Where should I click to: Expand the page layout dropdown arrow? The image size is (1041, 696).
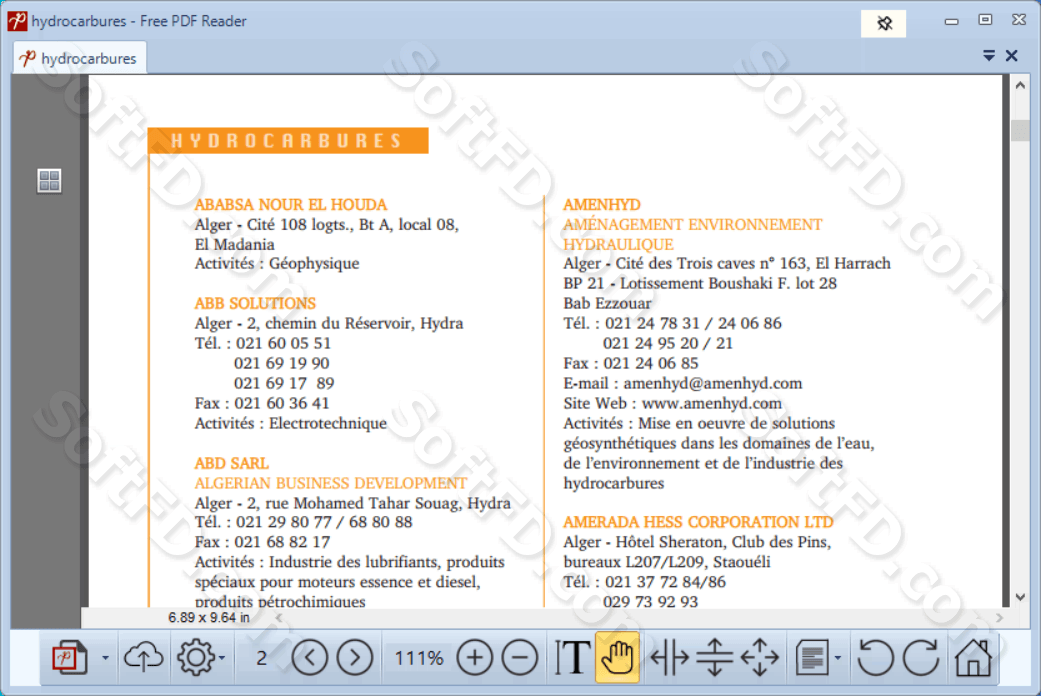coord(838,658)
